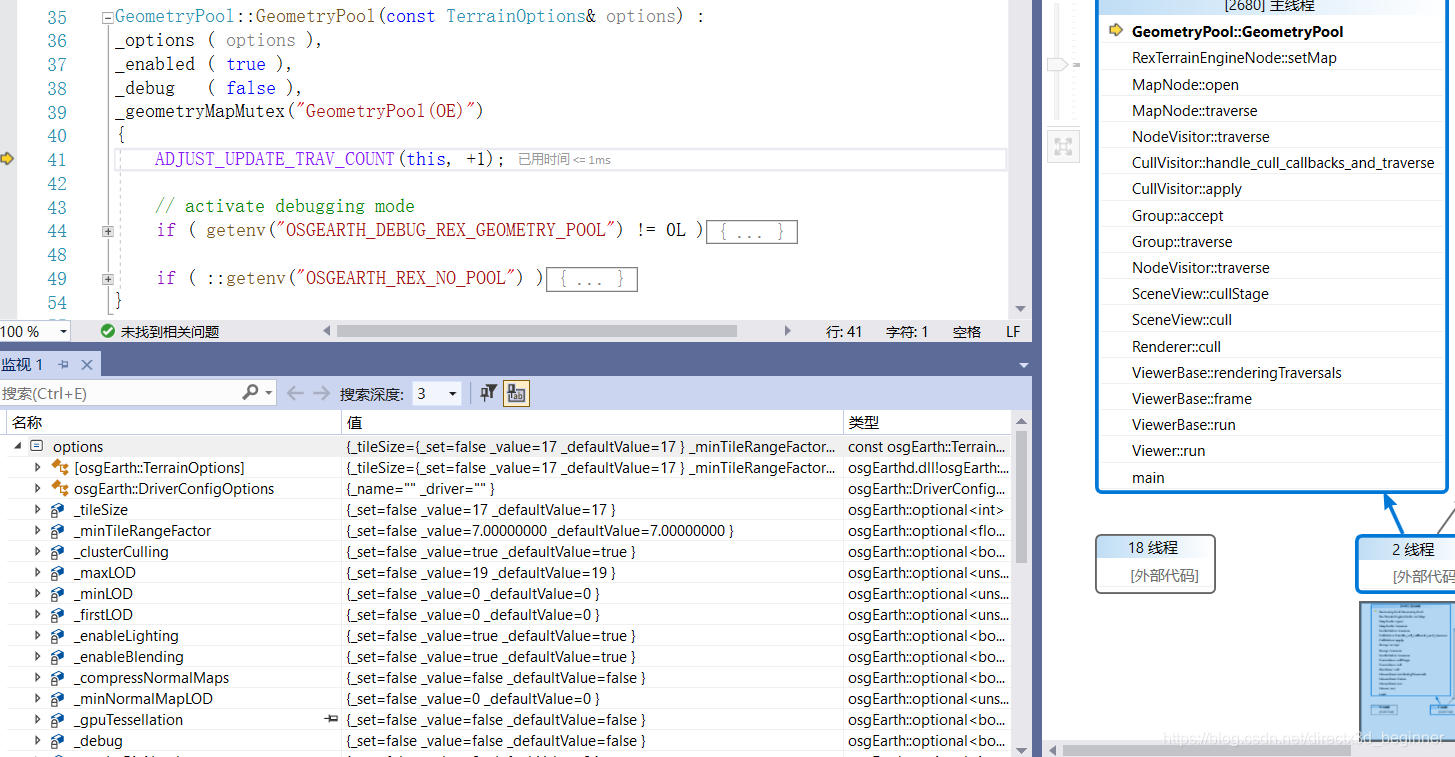Click the 行: 41 status indicator
The width and height of the screenshot is (1455, 757).
coord(844,332)
